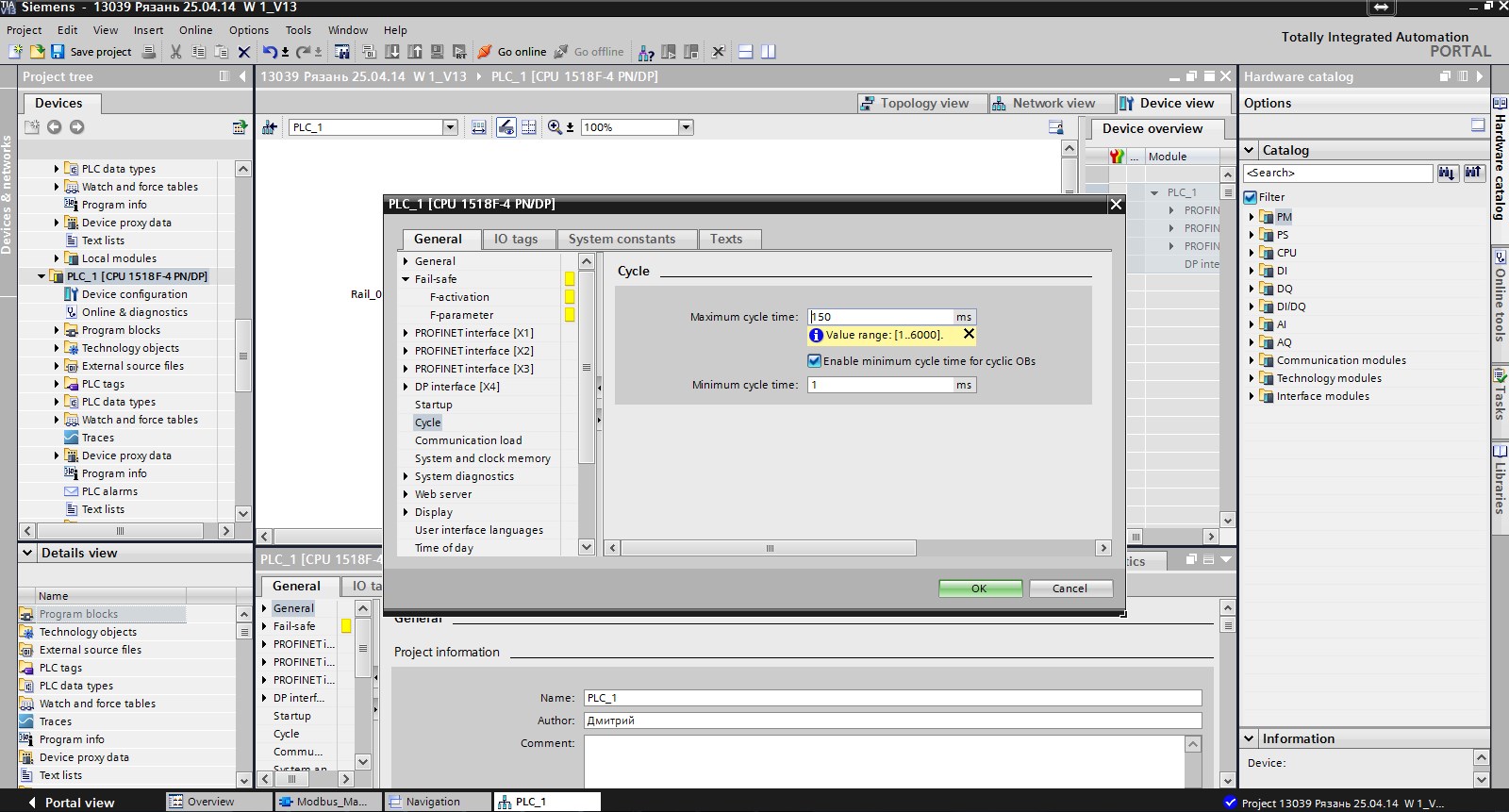
Task: Click the Open project folder icon
Action: click(x=37, y=52)
